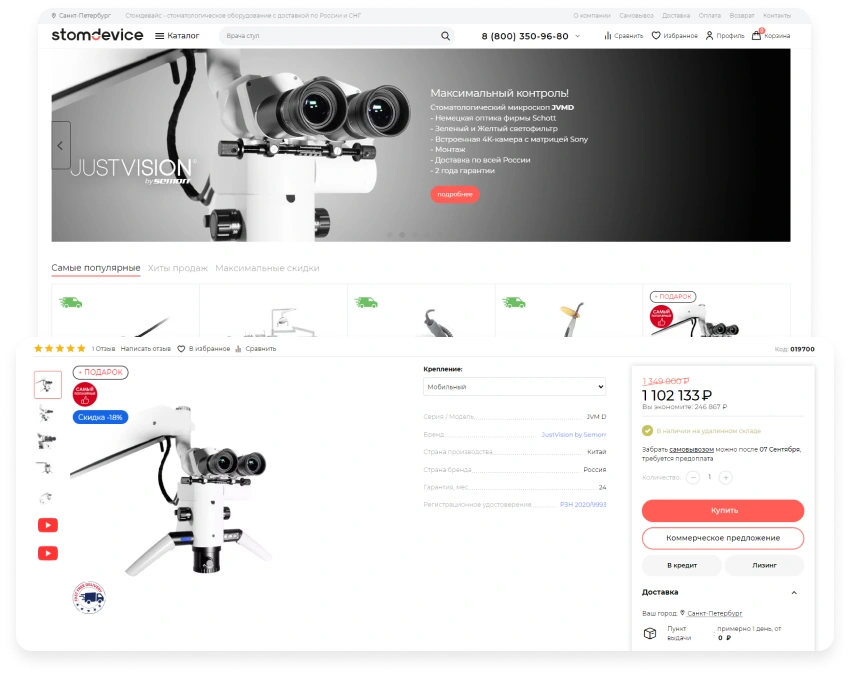850x675 pixels.
Task: Click the Скидка -18% badge
Action: tap(100, 417)
